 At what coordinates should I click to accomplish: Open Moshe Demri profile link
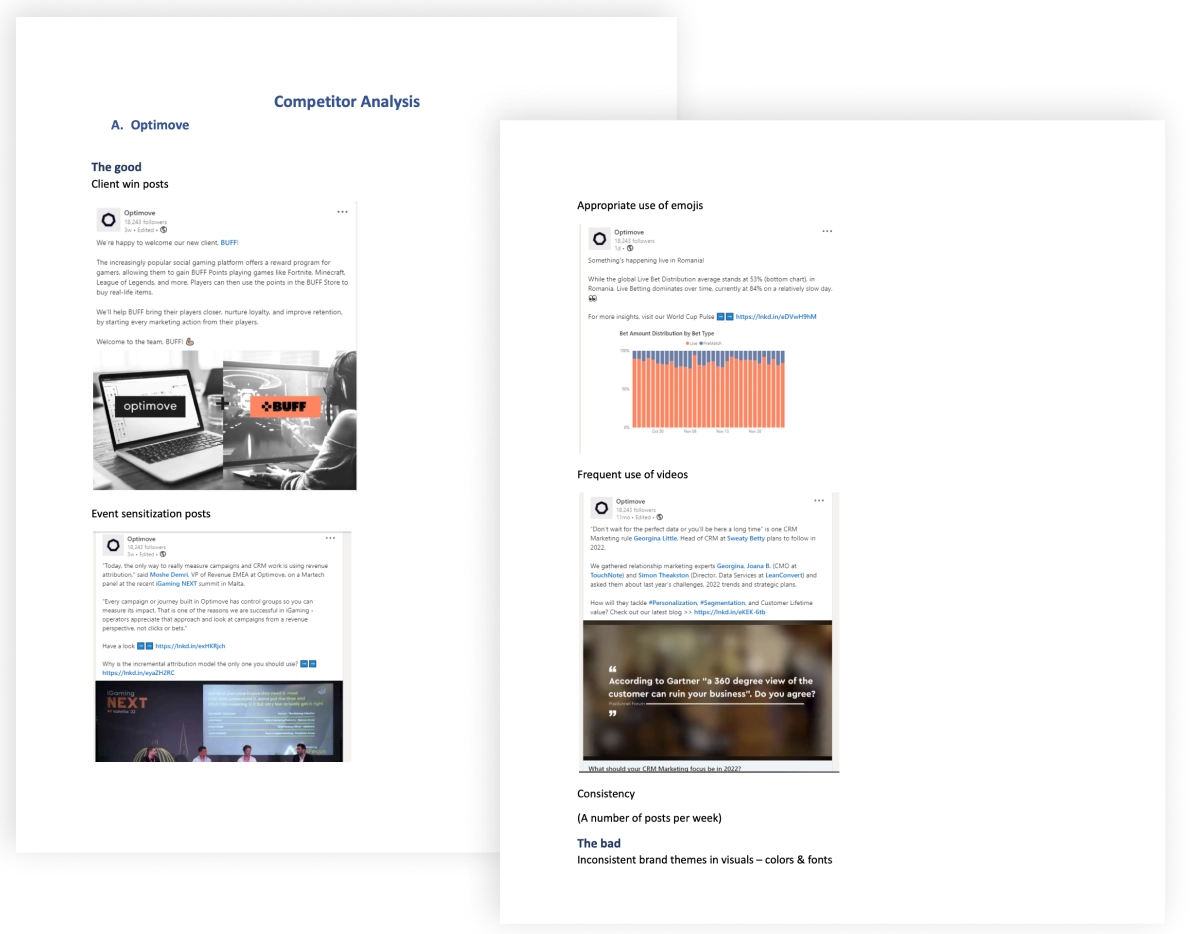[x=168, y=575]
